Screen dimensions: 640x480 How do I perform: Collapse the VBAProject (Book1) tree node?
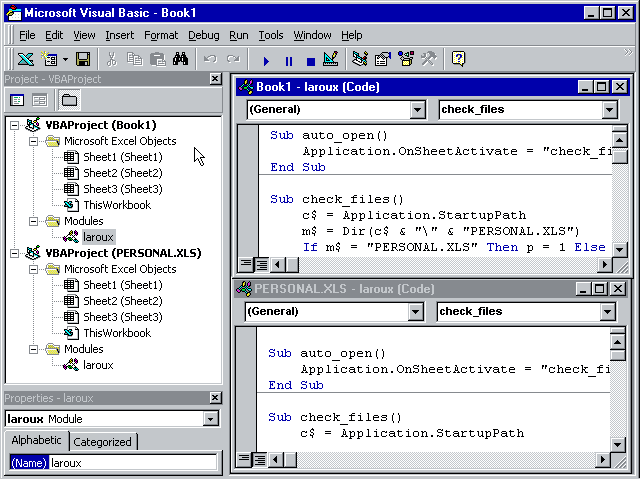(14, 125)
